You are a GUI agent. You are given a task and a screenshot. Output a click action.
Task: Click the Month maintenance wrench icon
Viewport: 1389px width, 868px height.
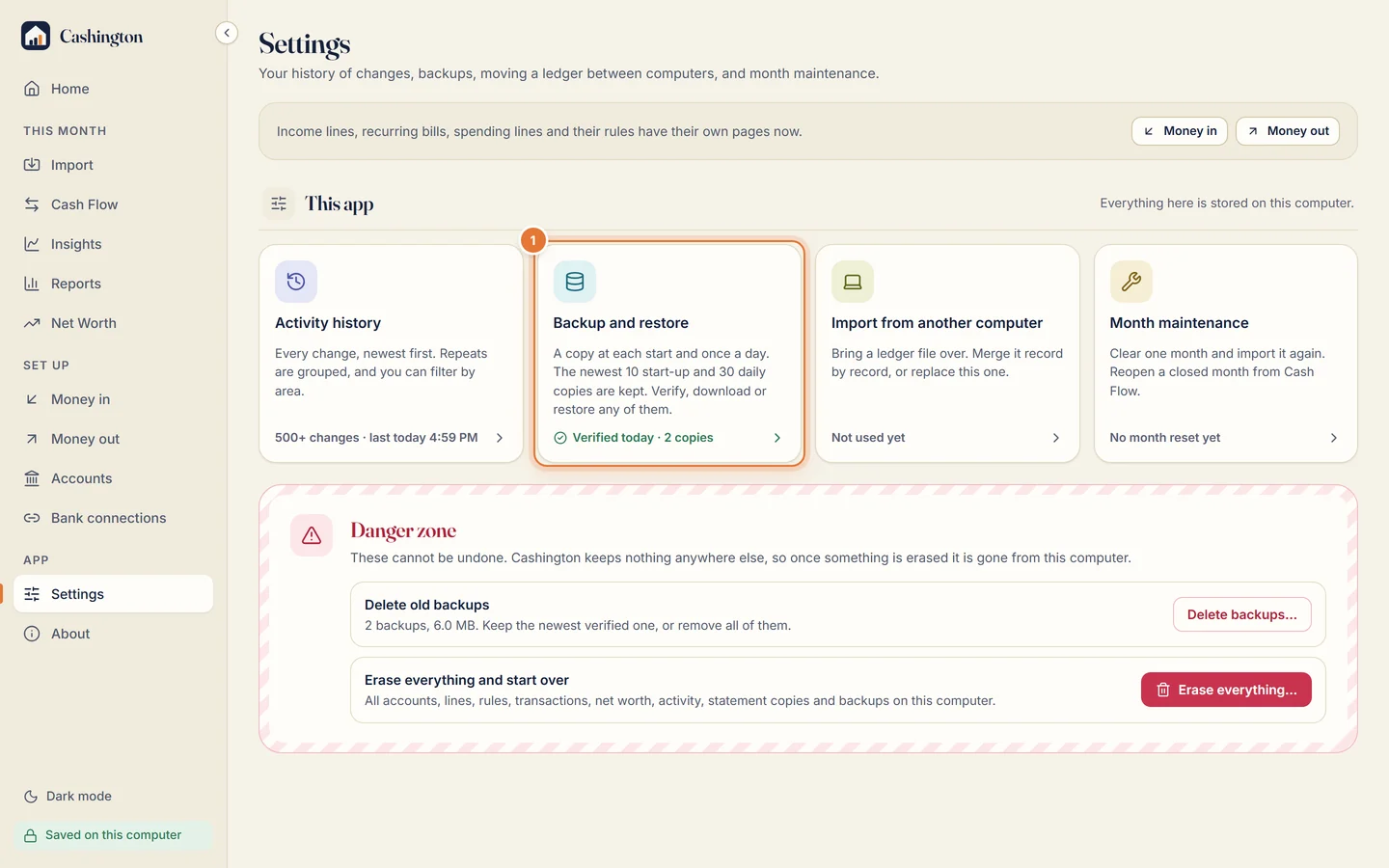click(x=1131, y=282)
